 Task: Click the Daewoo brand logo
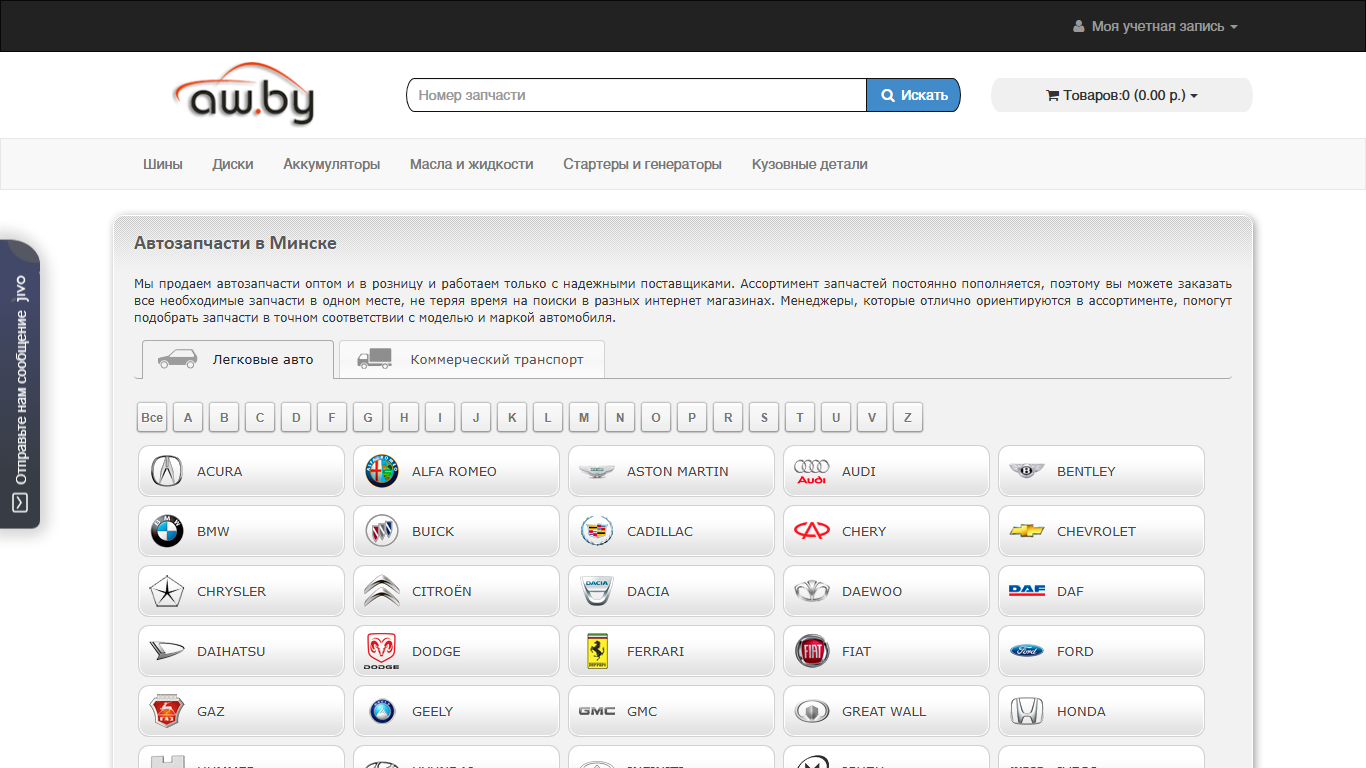(812, 591)
